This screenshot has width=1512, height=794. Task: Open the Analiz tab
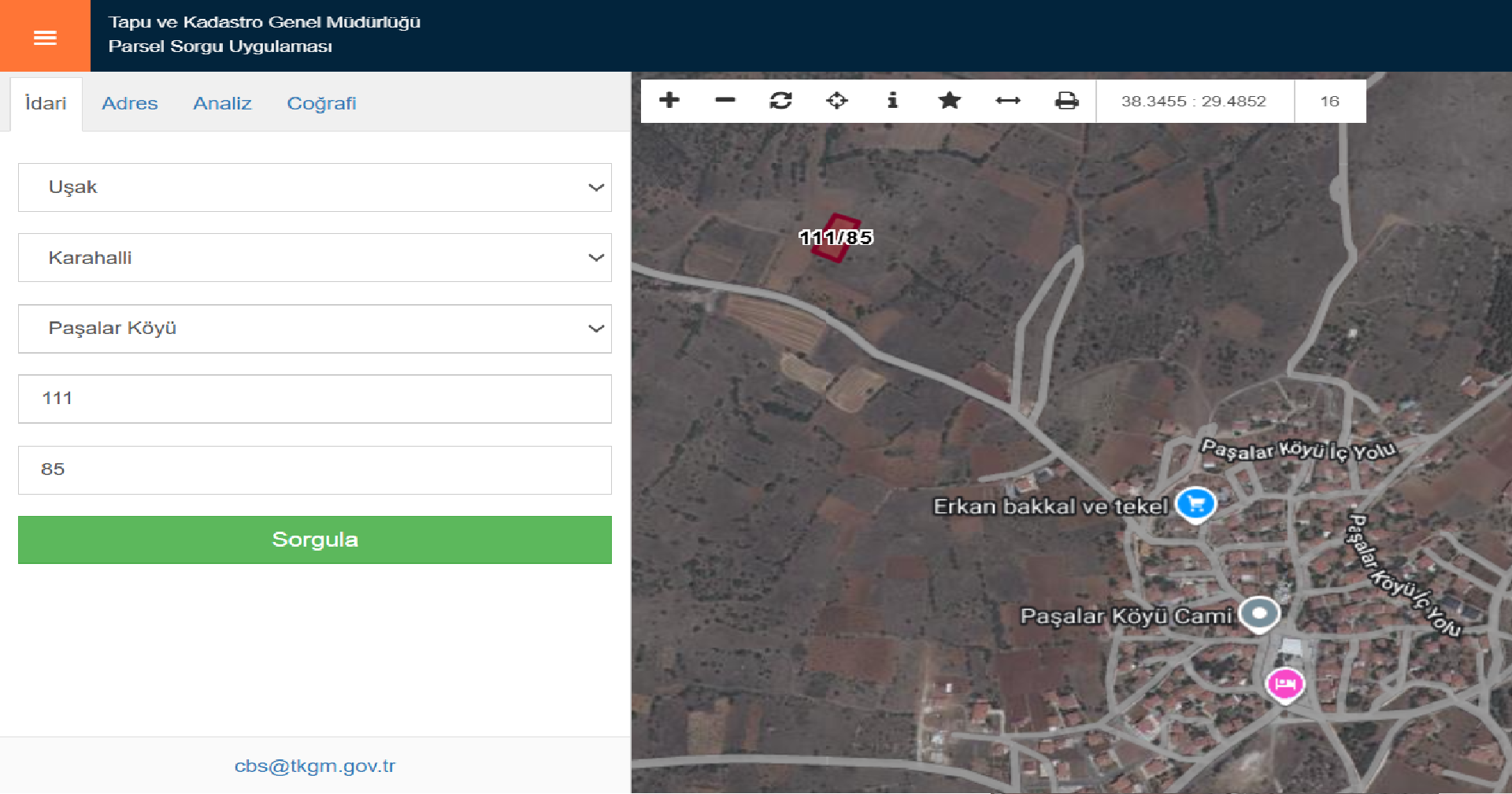[x=222, y=103]
